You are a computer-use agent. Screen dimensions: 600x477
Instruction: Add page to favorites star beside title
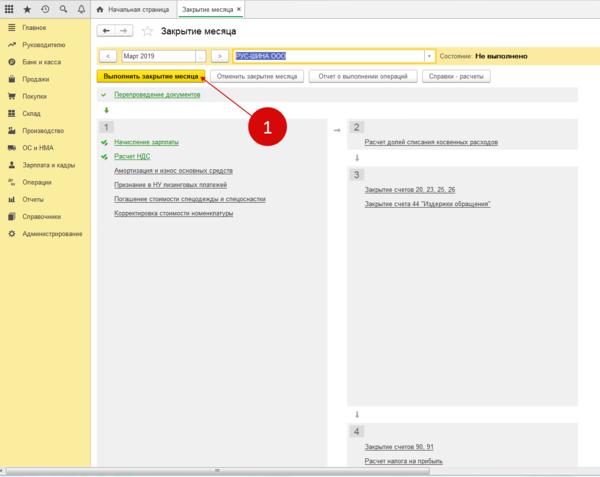point(147,31)
